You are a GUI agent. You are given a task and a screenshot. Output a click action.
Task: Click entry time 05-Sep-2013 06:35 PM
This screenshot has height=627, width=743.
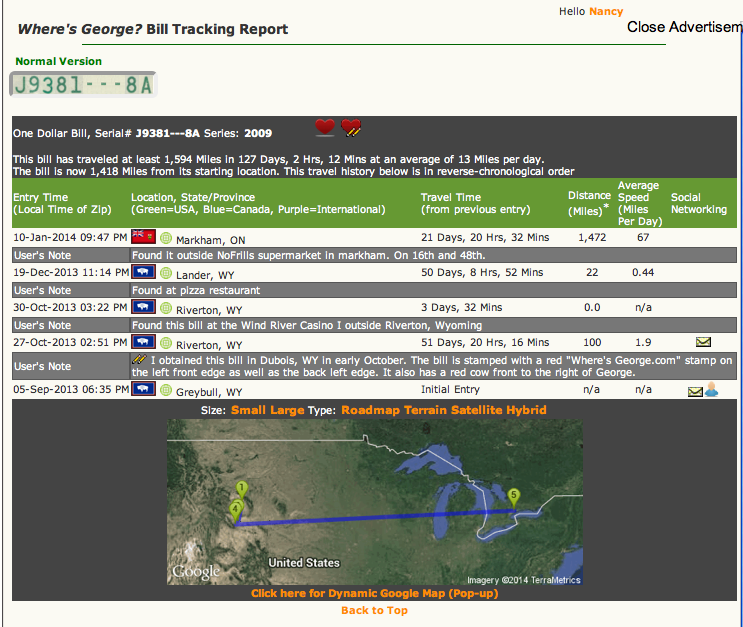coord(71,390)
